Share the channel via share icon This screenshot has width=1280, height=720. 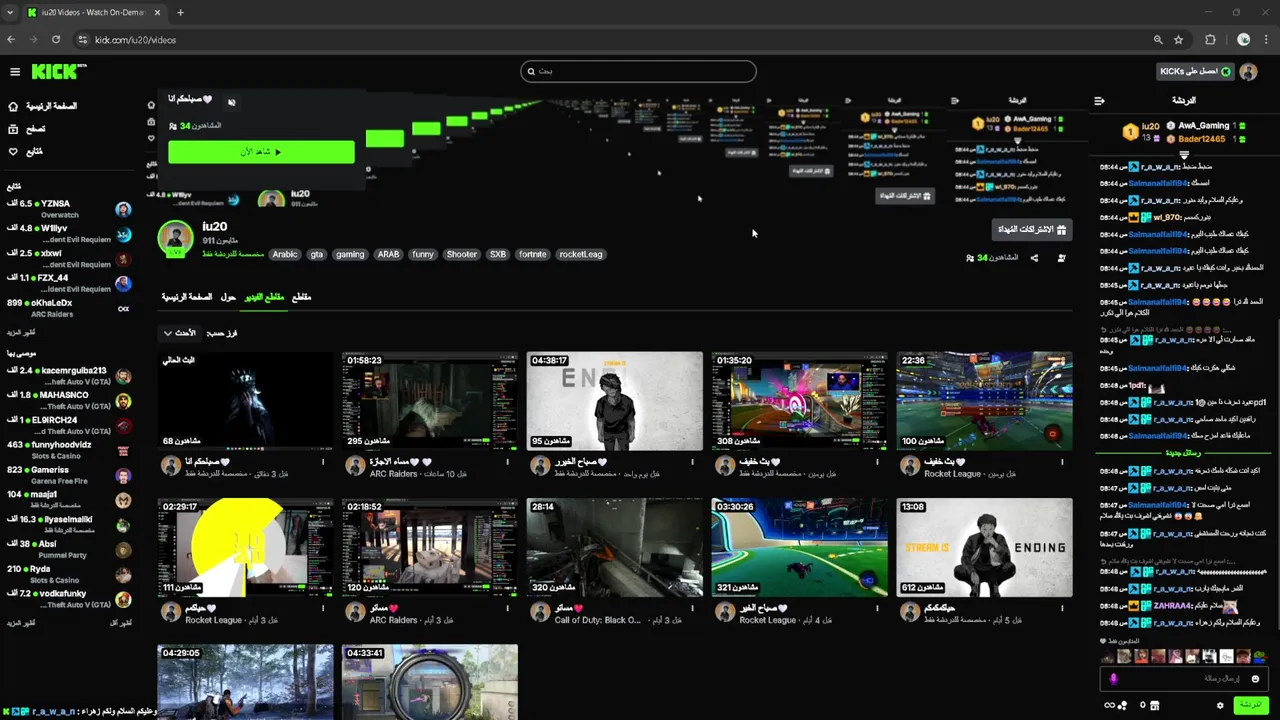pos(1034,258)
